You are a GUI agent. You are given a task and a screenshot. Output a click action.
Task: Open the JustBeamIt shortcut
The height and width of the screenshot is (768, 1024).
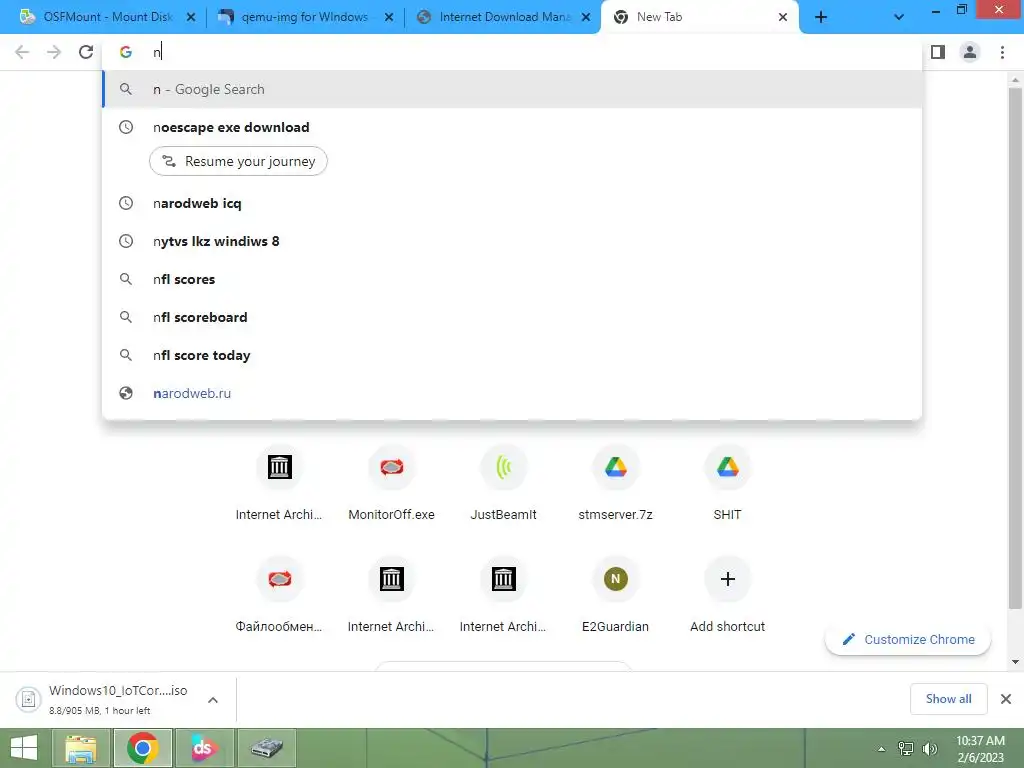click(x=504, y=483)
